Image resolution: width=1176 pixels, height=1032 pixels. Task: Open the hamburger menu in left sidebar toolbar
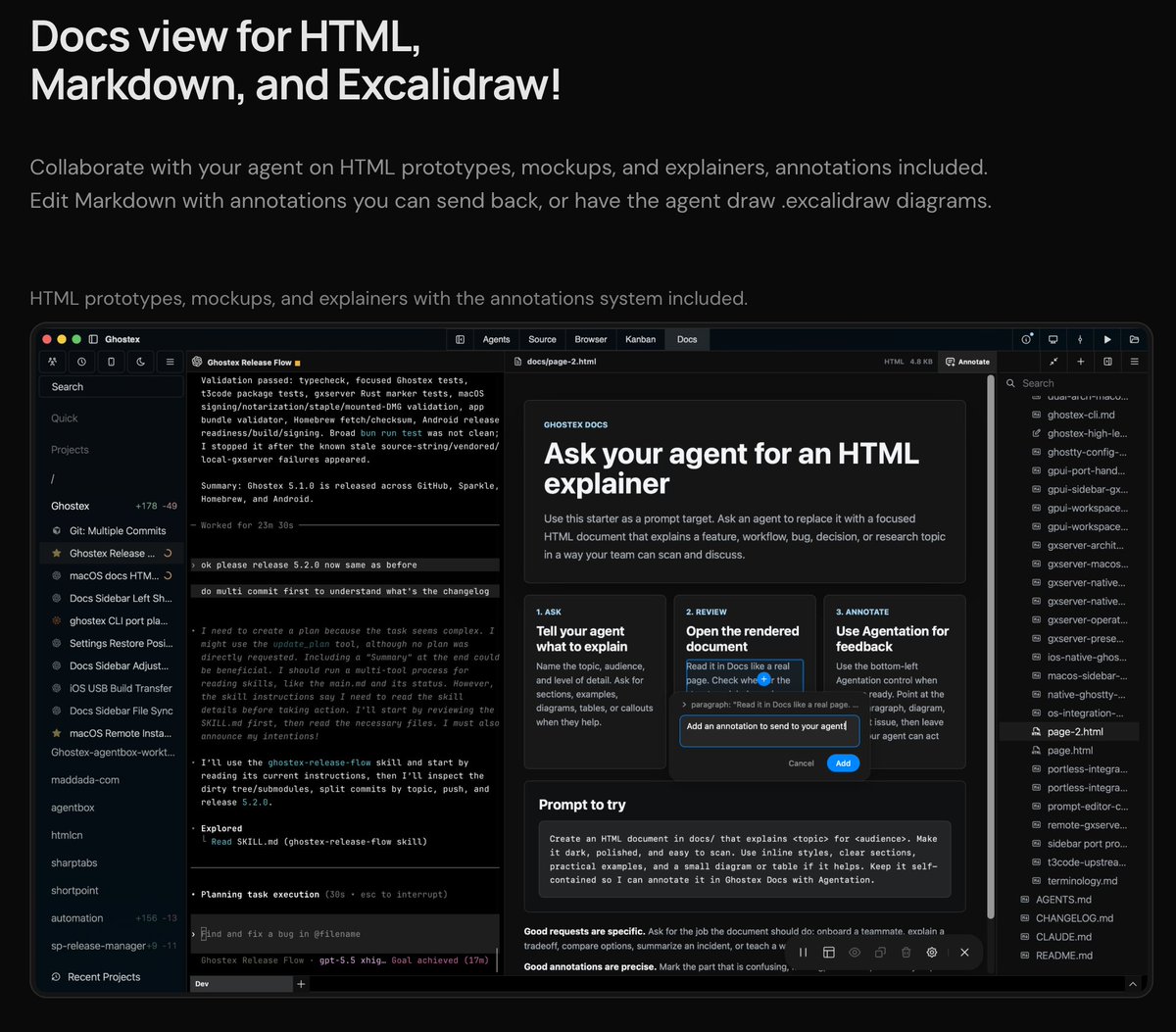(x=170, y=362)
